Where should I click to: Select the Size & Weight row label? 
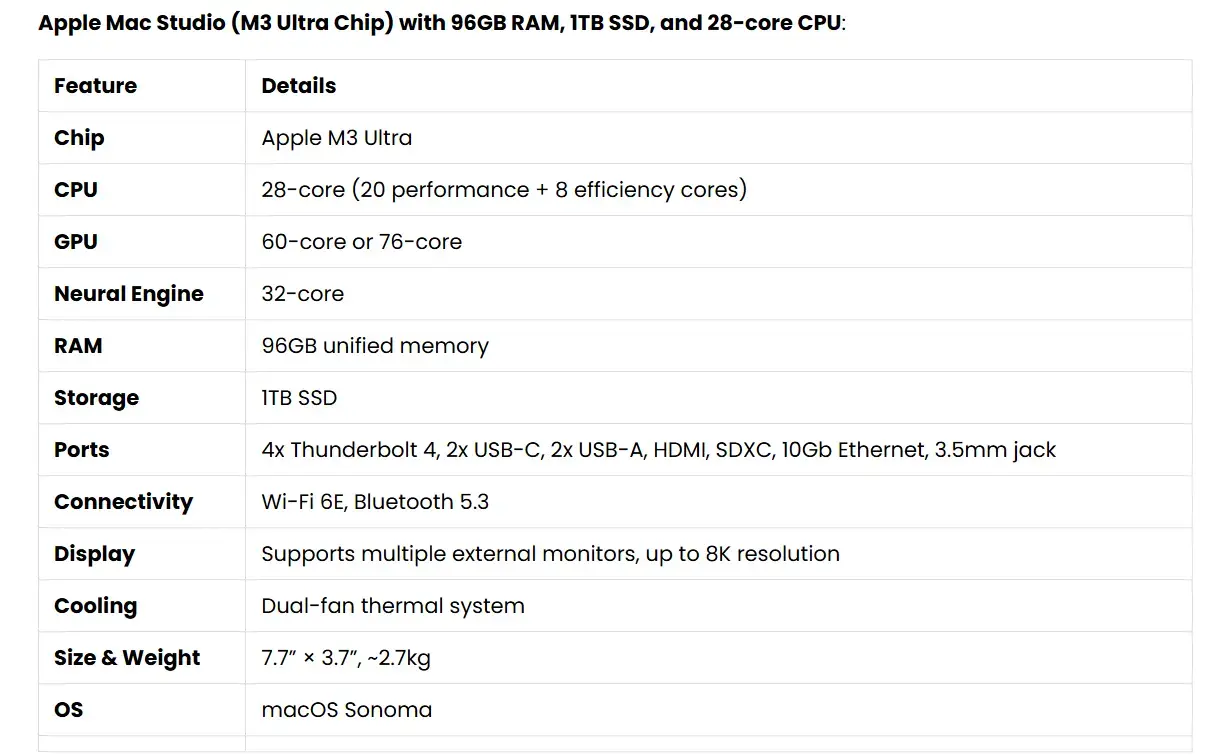127,658
